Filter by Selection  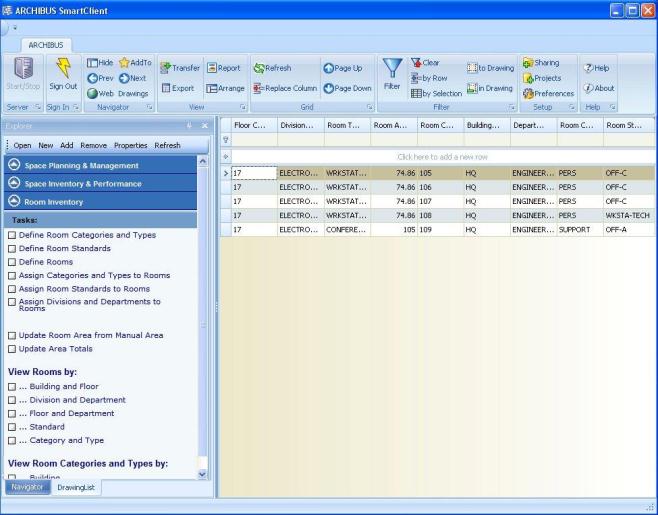[x=436, y=93]
